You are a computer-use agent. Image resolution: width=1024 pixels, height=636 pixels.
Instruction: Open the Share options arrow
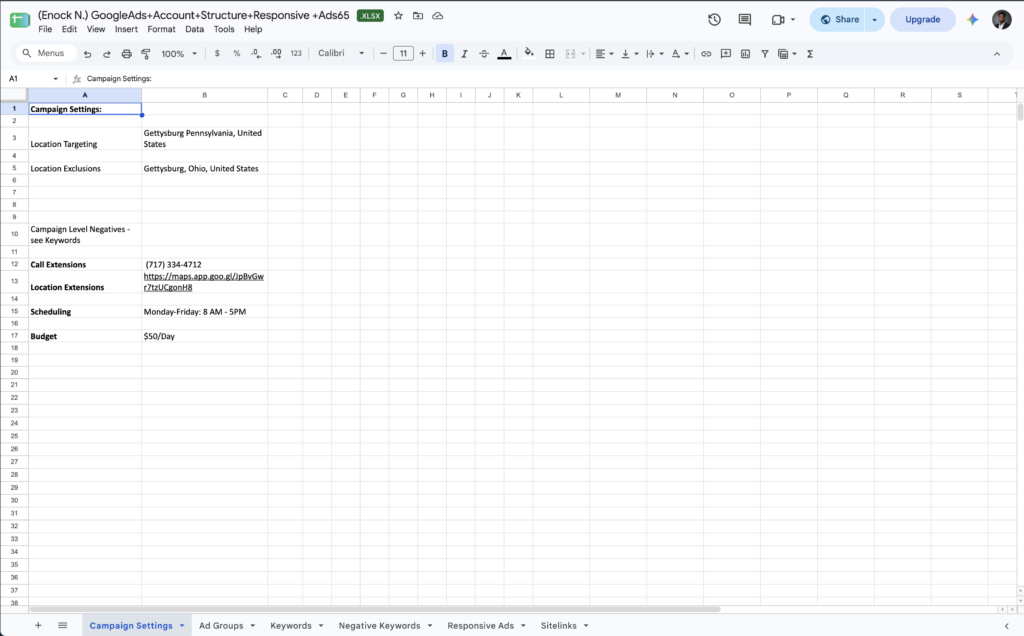click(874, 20)
